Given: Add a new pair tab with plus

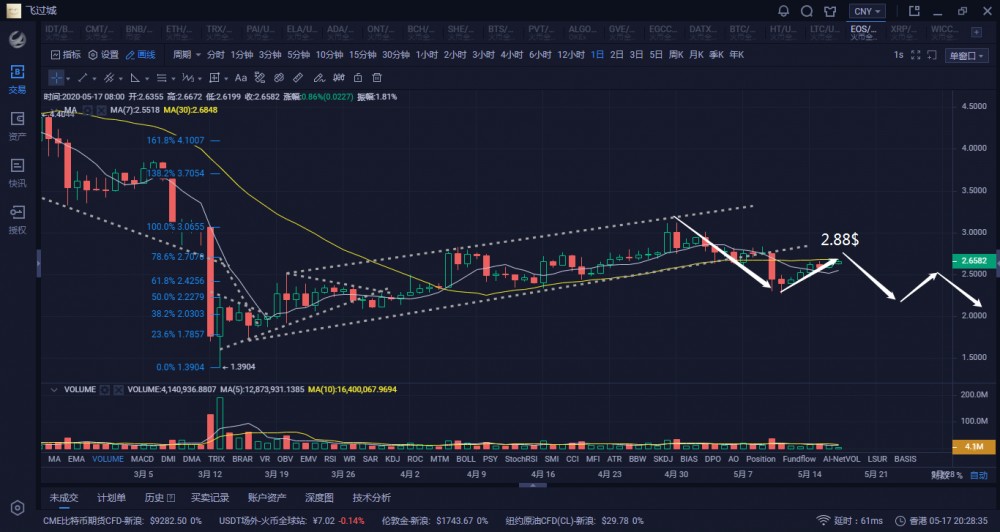Looking at the screenshot, I should pyautogui.click(x=975, y=30).
